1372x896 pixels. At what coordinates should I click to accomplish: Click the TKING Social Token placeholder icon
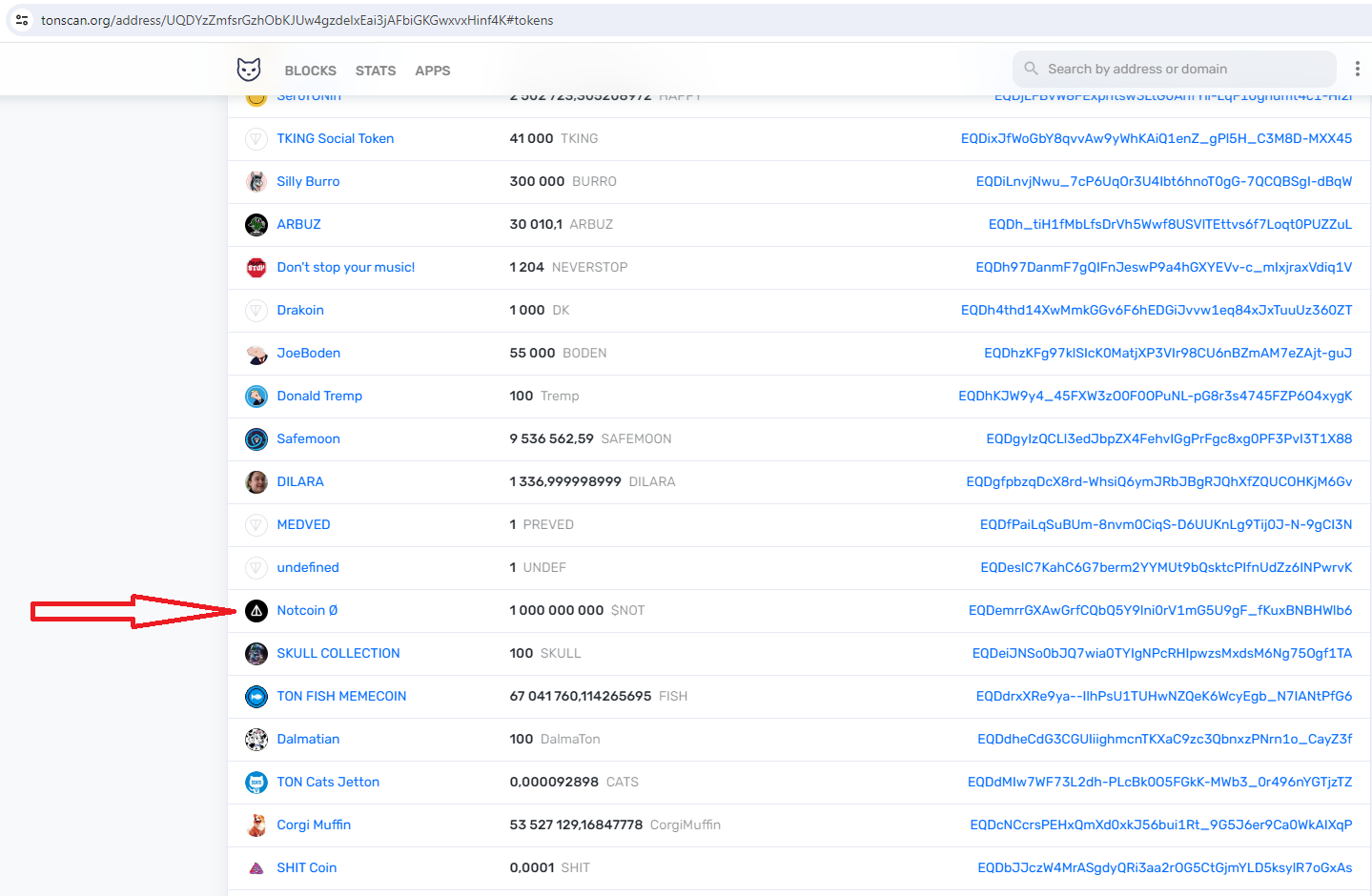pos(256,139)
